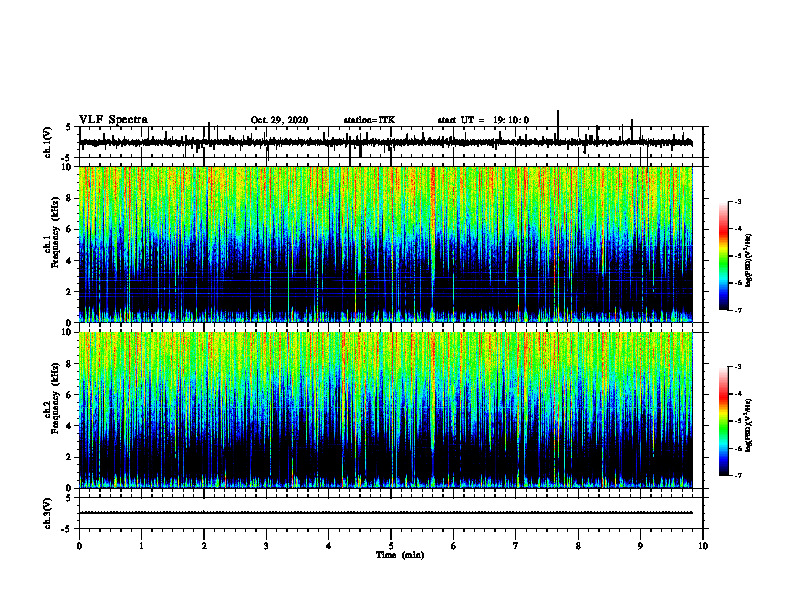Click the "VLF Spectra" plot title
Screen dimensions: 792x612
(113, 120)
